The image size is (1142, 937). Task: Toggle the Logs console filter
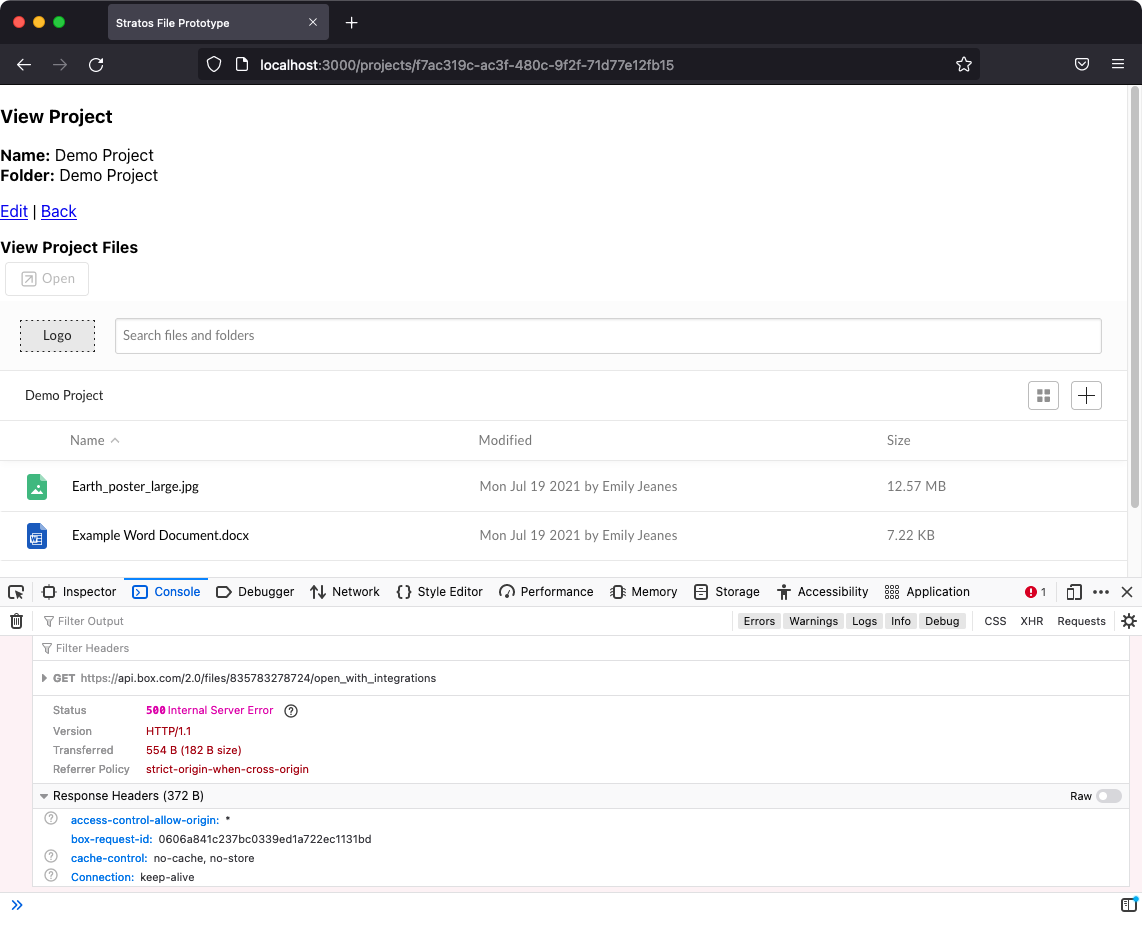point(864,621)
